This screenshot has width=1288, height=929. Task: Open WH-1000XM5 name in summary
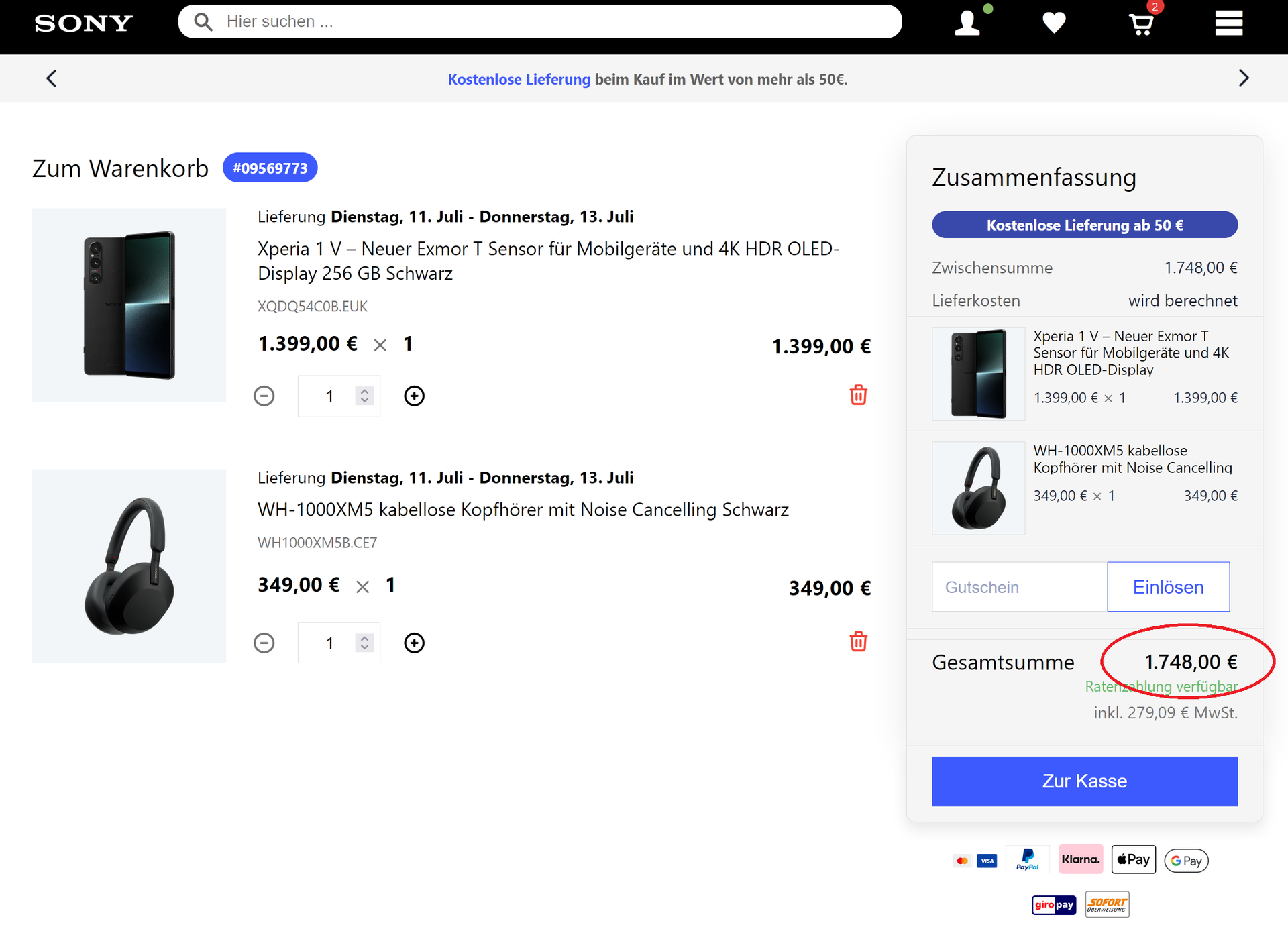point(1133,459)
